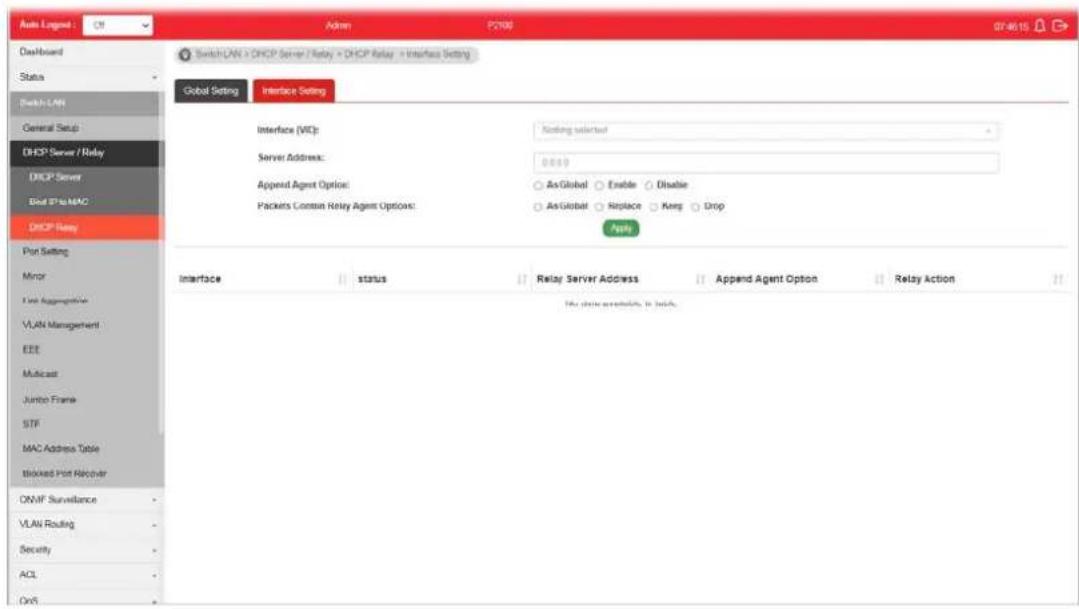Screen dimensions: 1079x609
Task: Open the Auto Logout dropdown
Action: coord(118,25)
